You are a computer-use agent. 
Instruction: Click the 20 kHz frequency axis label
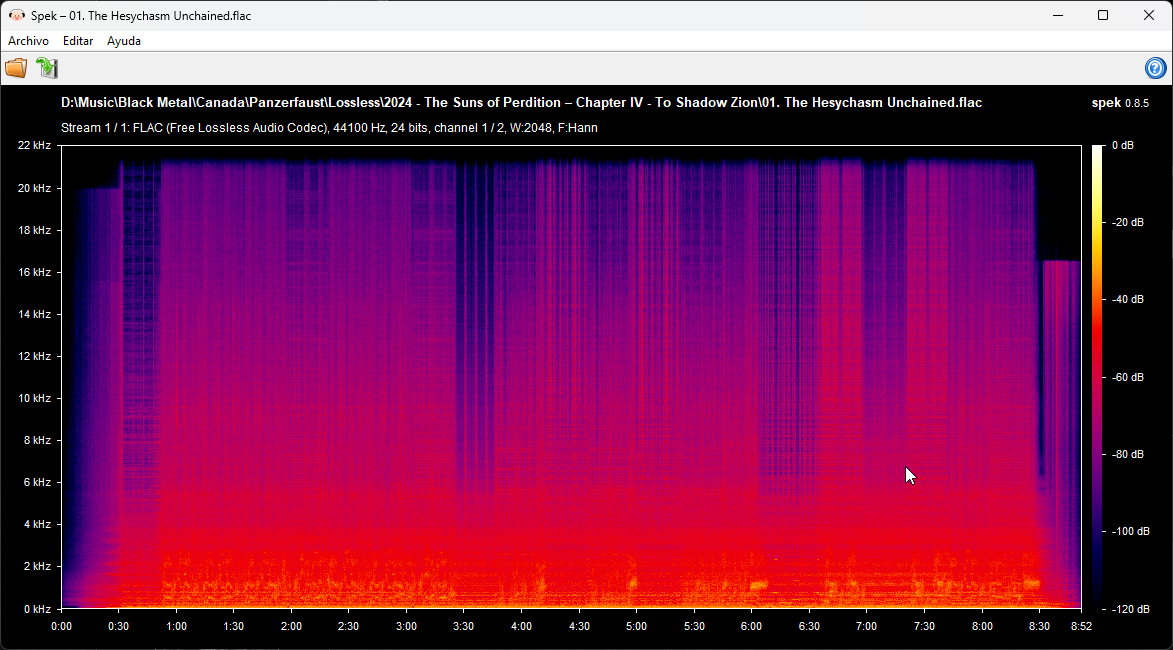pos(34,188)
